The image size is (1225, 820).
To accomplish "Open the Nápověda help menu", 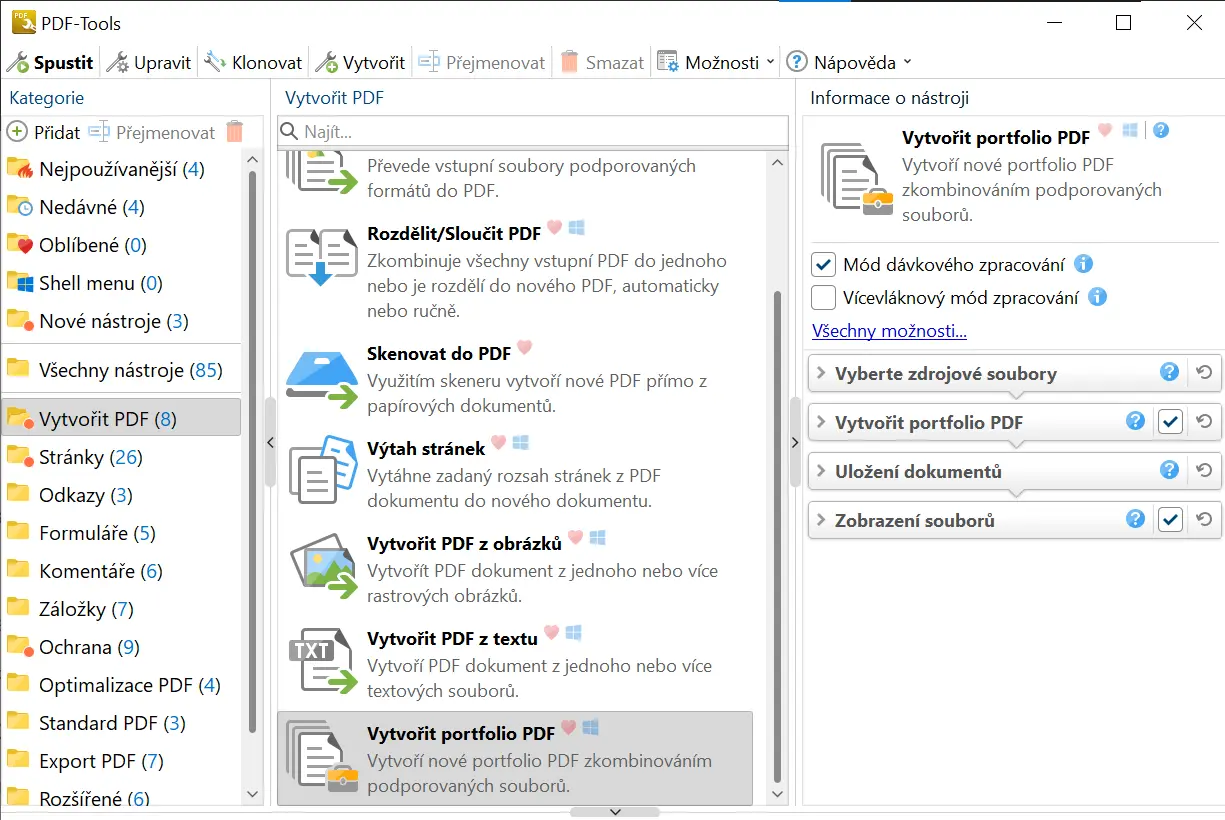I will [x=849, y=62].
